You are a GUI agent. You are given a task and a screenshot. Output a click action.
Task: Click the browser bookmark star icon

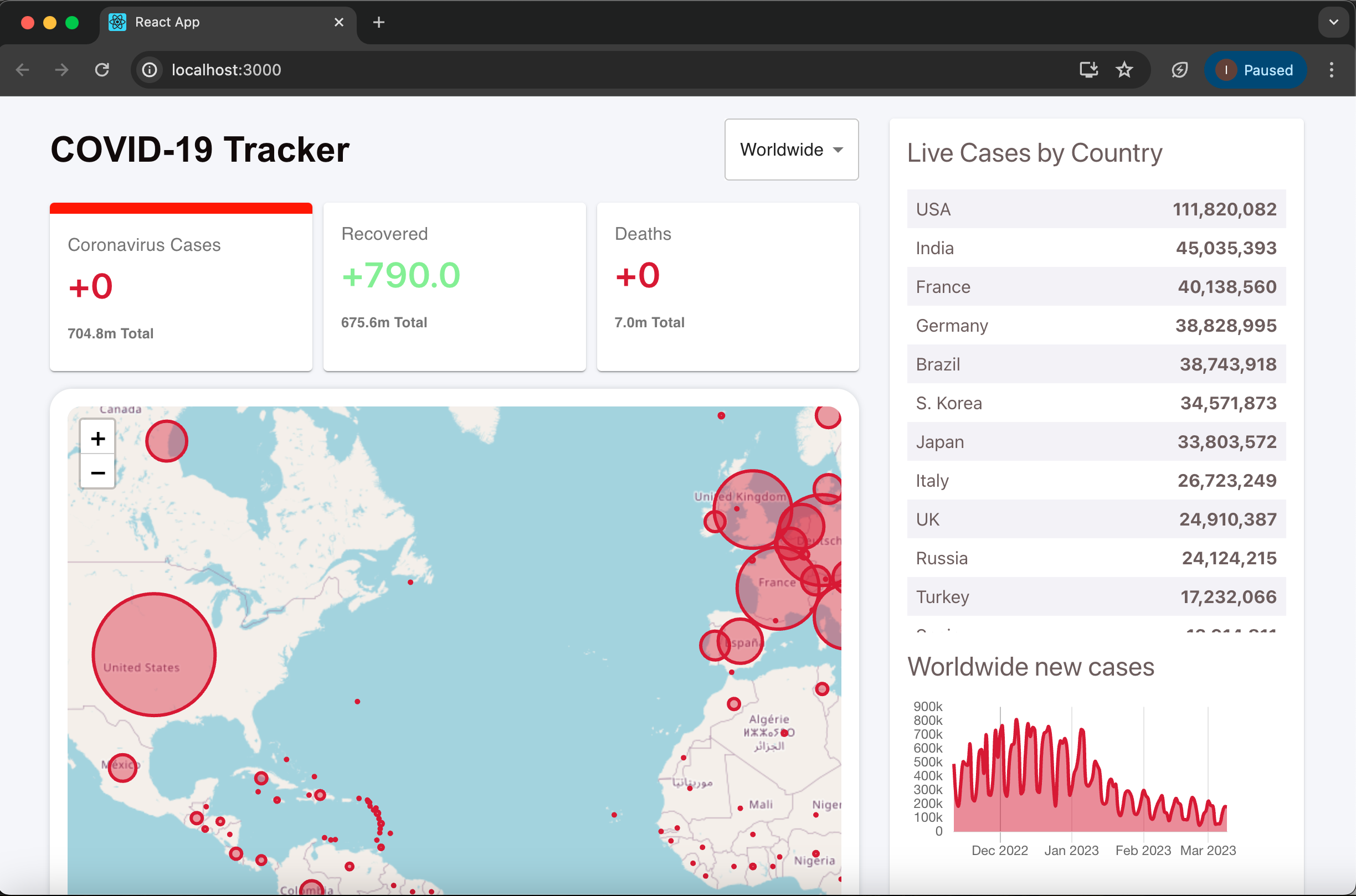1125,70
